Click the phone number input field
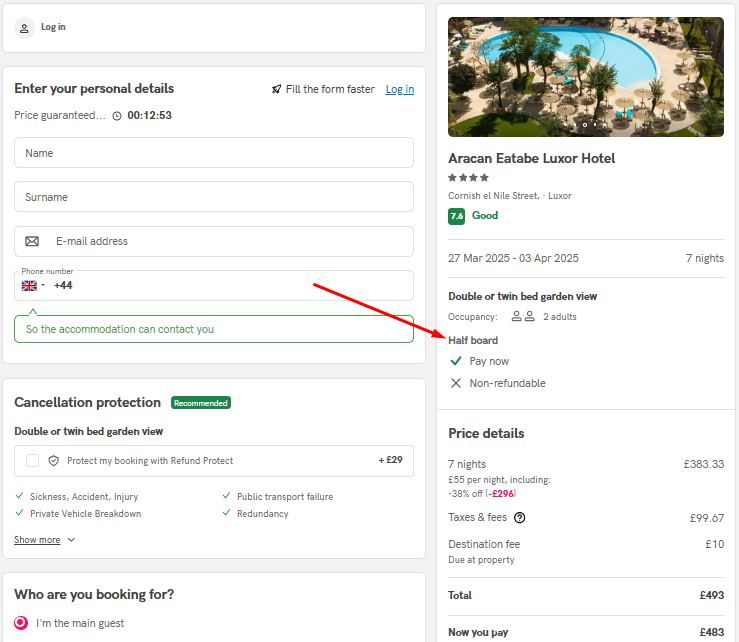The width and height of the screenshot is (739, 642). point(214,286)
